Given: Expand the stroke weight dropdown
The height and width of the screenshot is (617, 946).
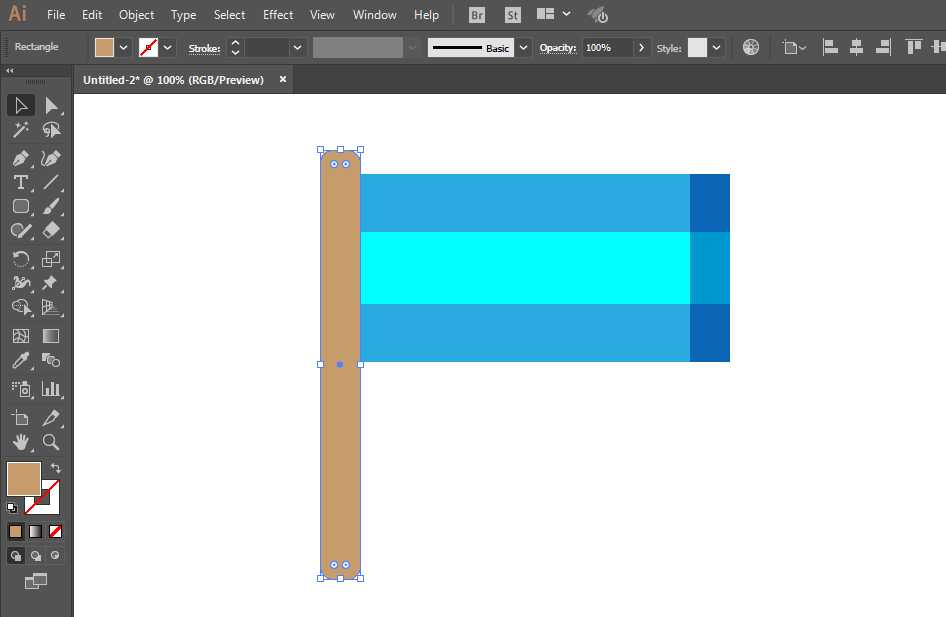Looking at the screenshot, I should point(297,47).
